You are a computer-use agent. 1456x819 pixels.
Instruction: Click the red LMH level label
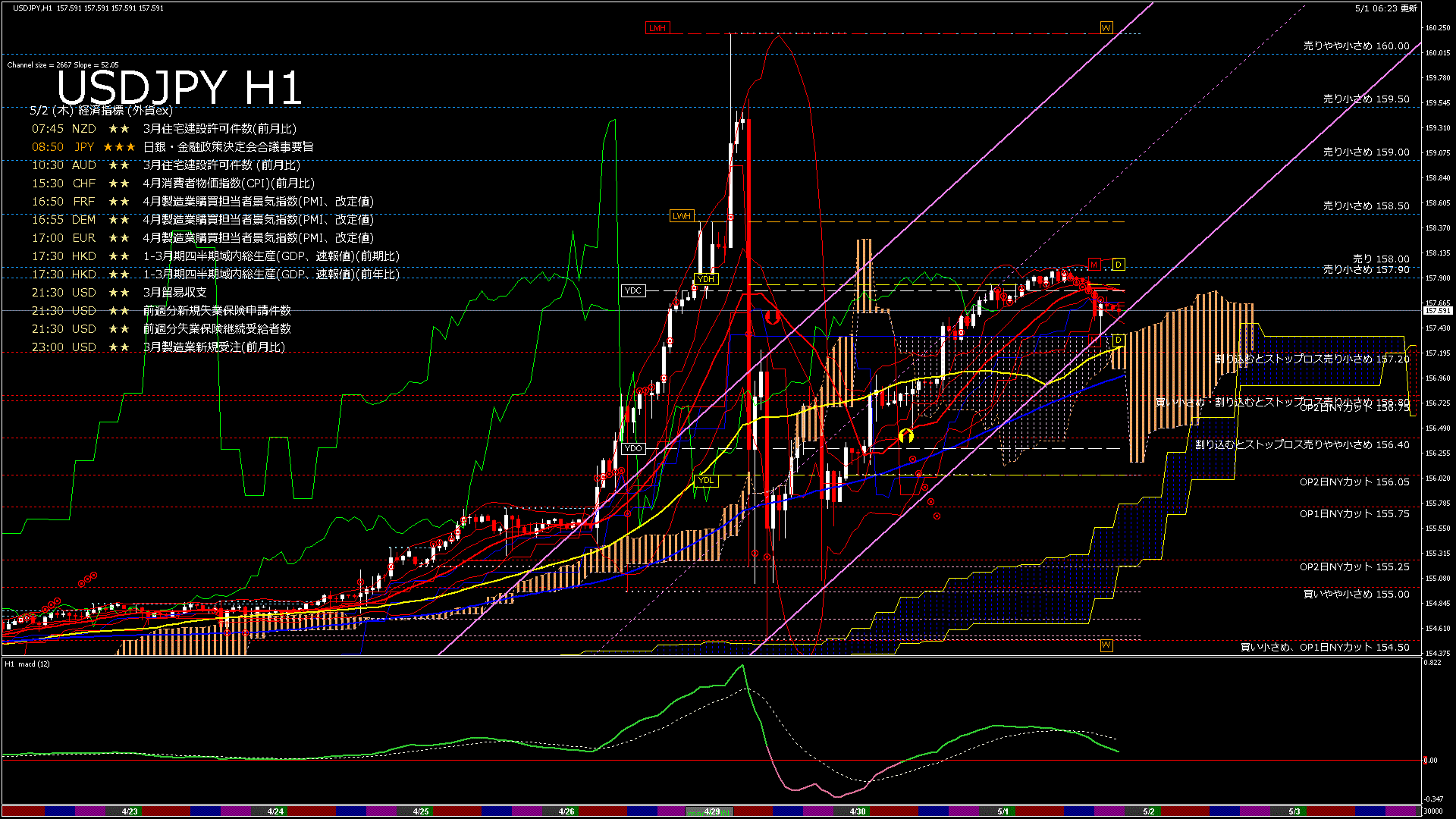pyautogui.click(x=657, y=28)
